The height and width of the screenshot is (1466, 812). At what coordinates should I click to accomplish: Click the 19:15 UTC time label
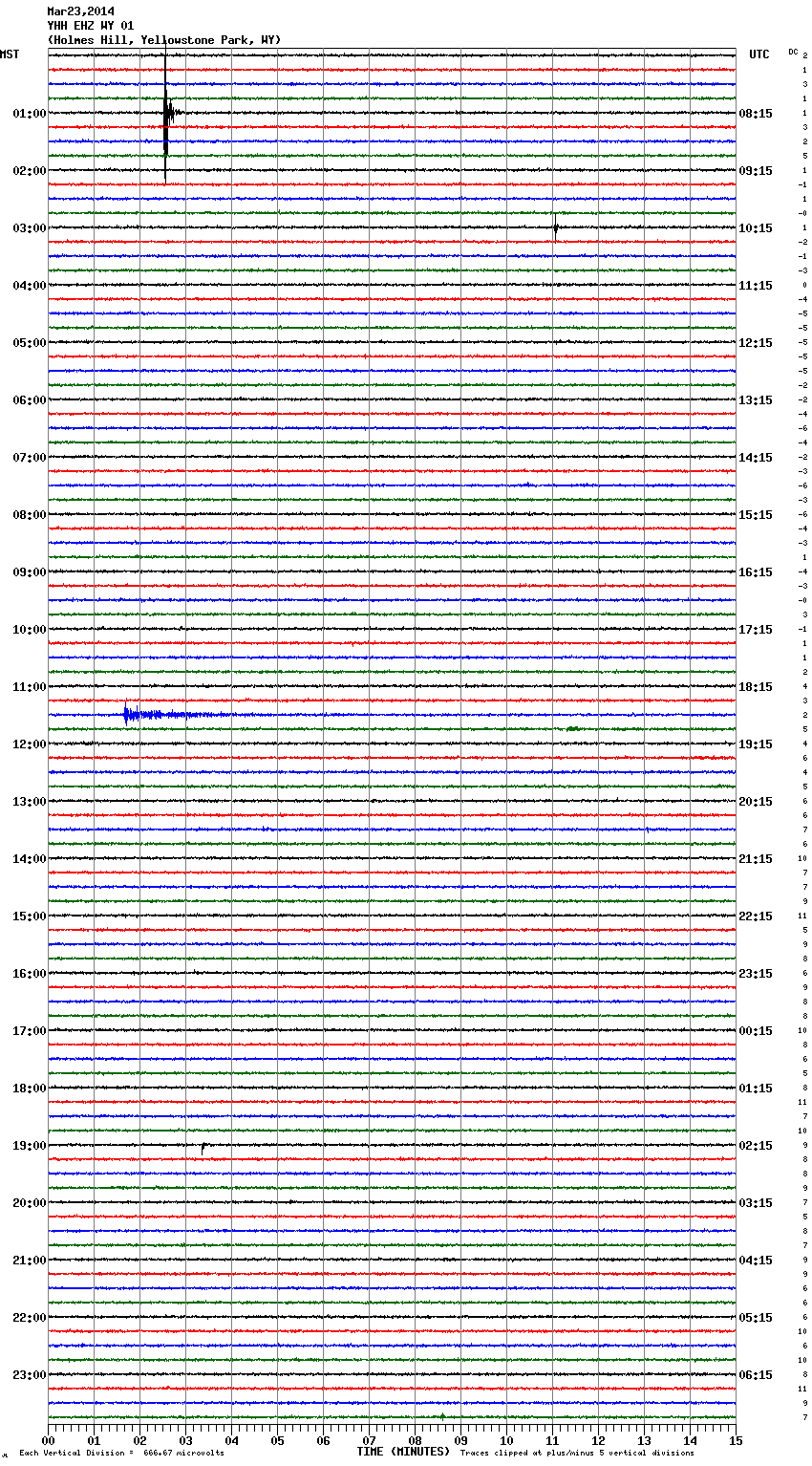pyautogui.click(x=756, y=744)
